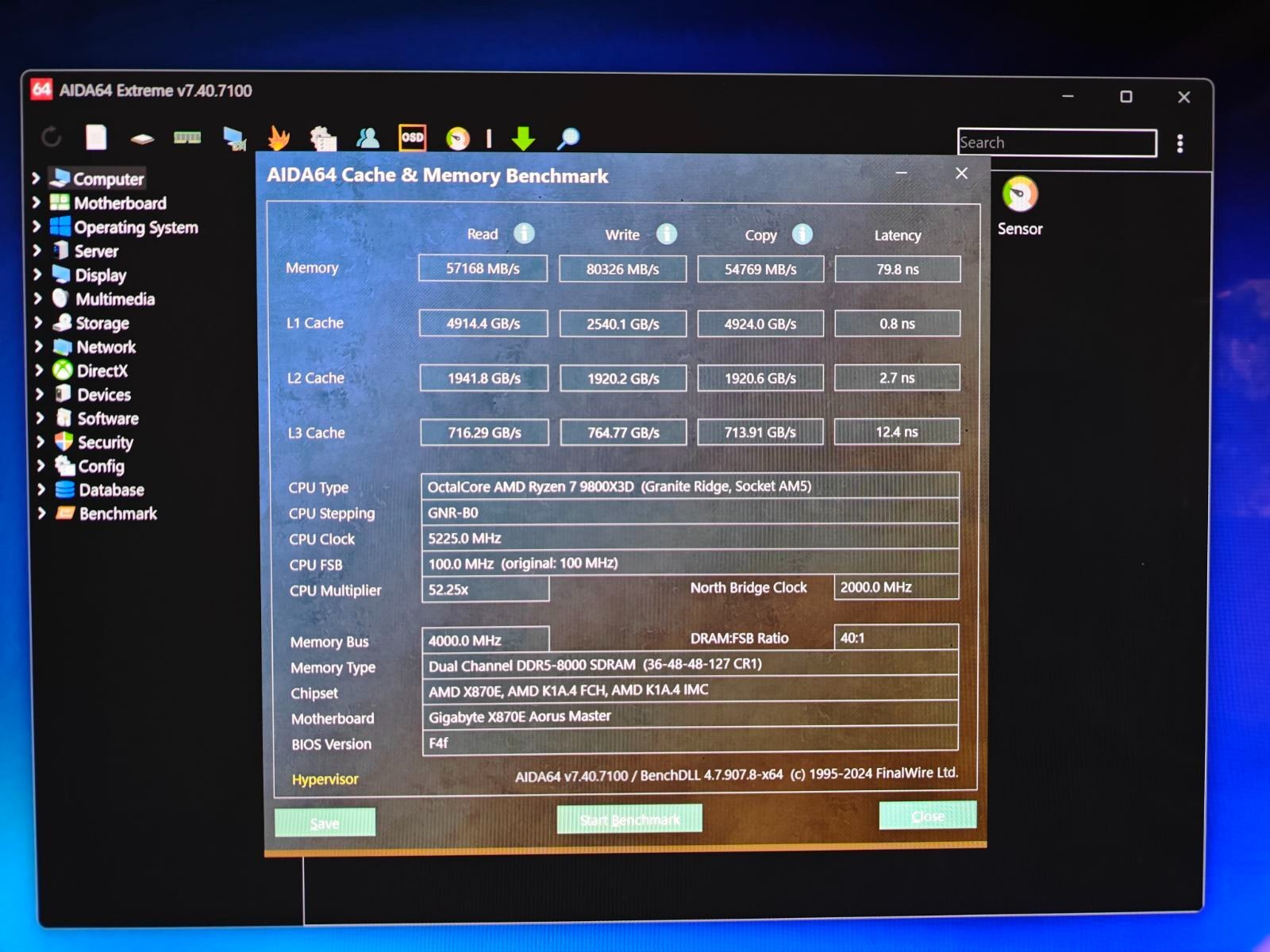Click CPU Stepping value GNR-B0
1270x952 pixels.
click(x=690, y=512)
